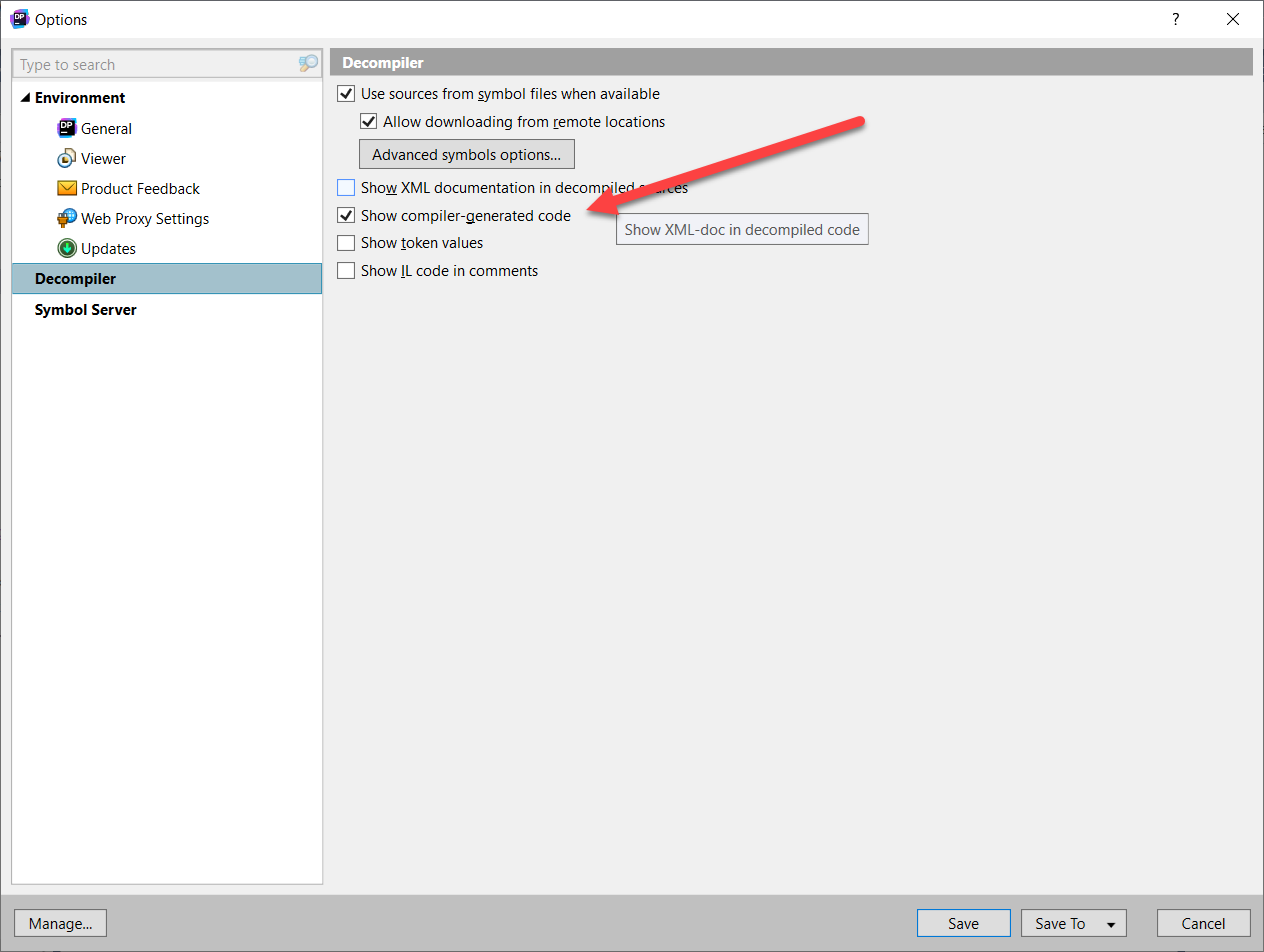Screen dimensions: 1264x952
Task: Click the Updates green download icon
Action: point(67,248)
